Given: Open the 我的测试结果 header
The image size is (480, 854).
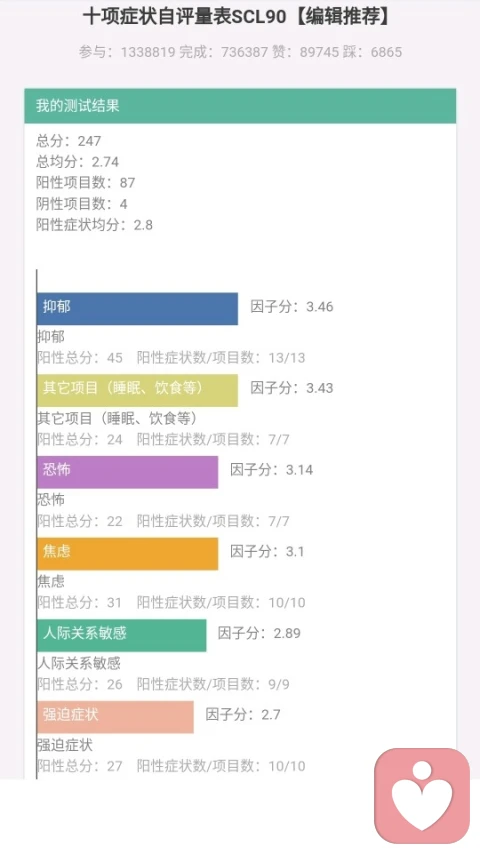Looking at the screenshot, I should (240, 106).
